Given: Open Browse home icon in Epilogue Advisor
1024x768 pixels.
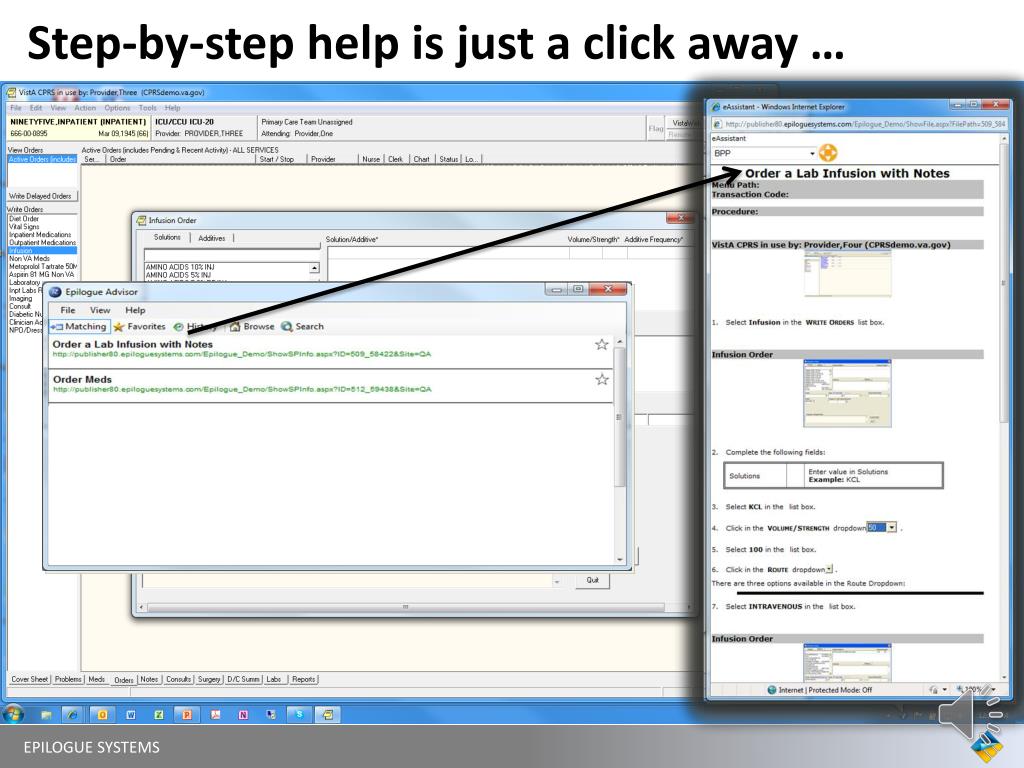Looking at the screenshot, I should pyautogui.click(x=235, y=327).
